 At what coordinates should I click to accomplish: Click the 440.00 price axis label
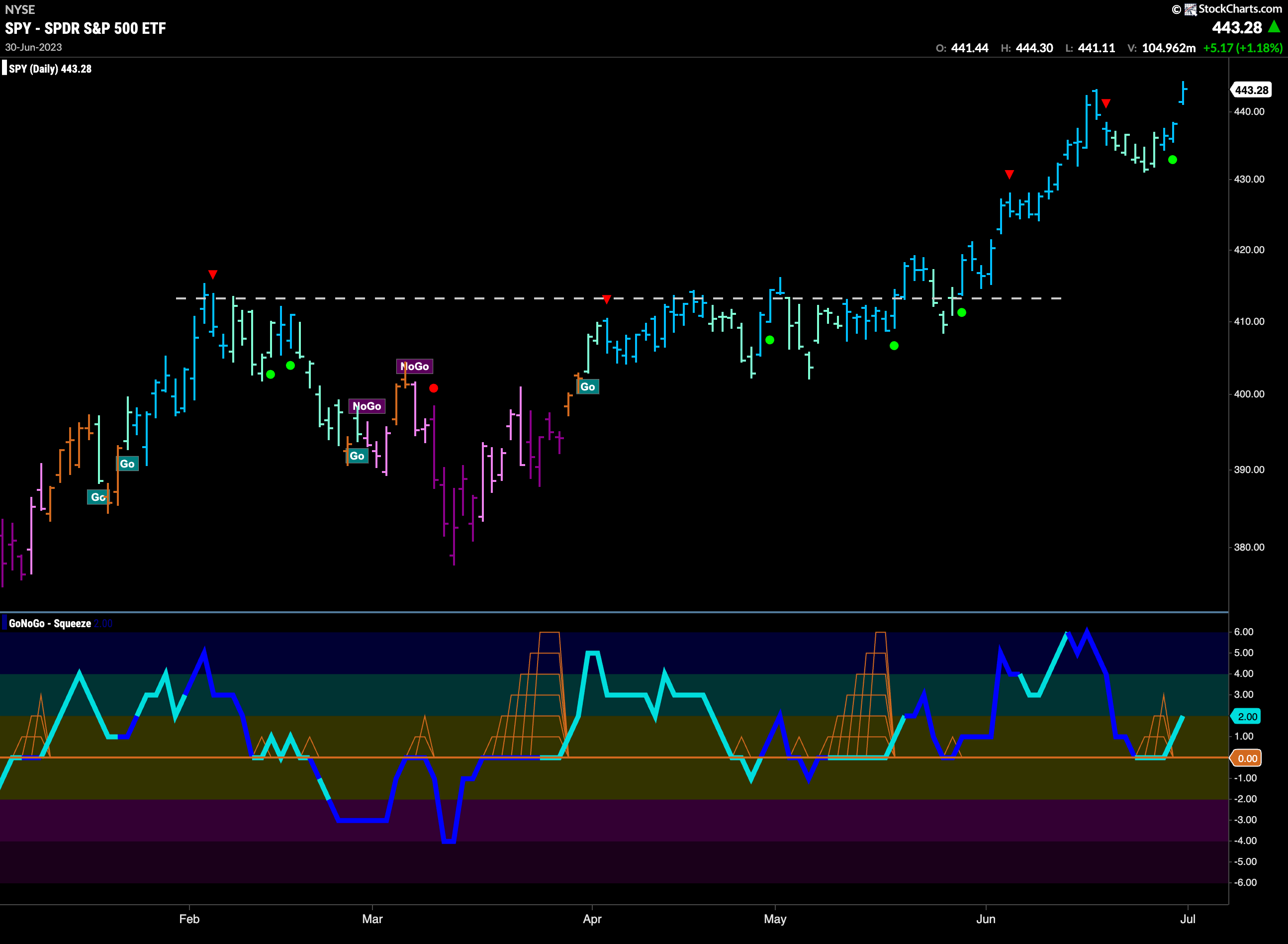[1249, 111]
